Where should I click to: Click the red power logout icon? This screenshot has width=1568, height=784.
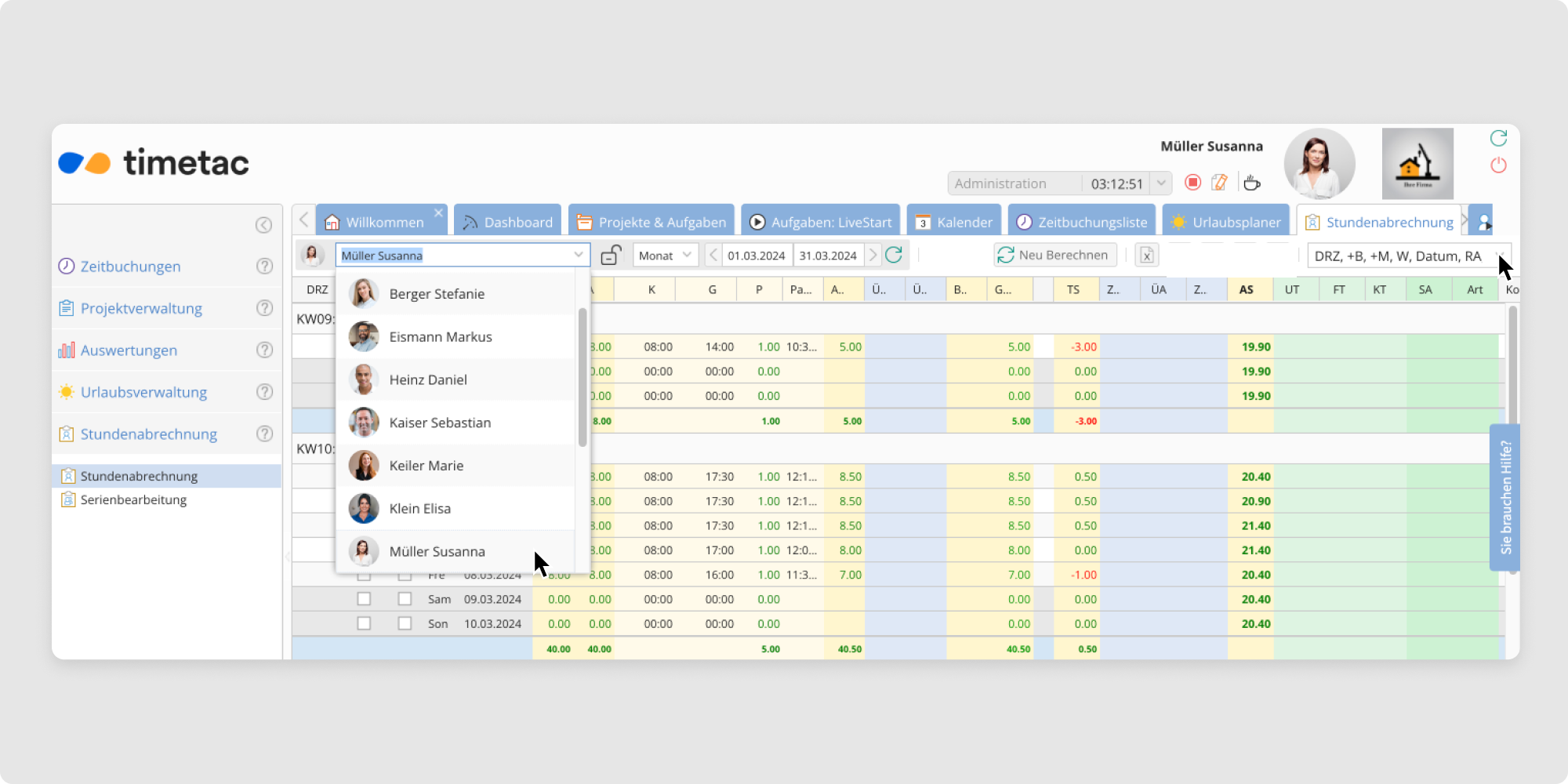coord(1498,165)
